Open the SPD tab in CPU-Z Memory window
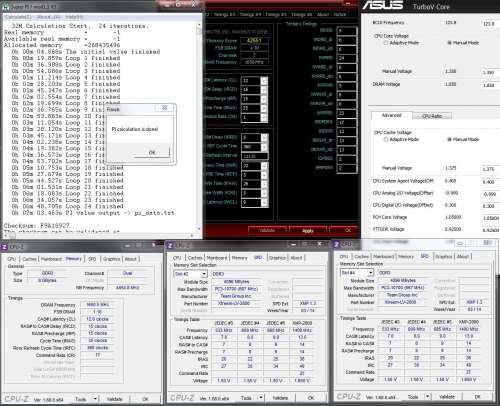 [x=92, y=259]
